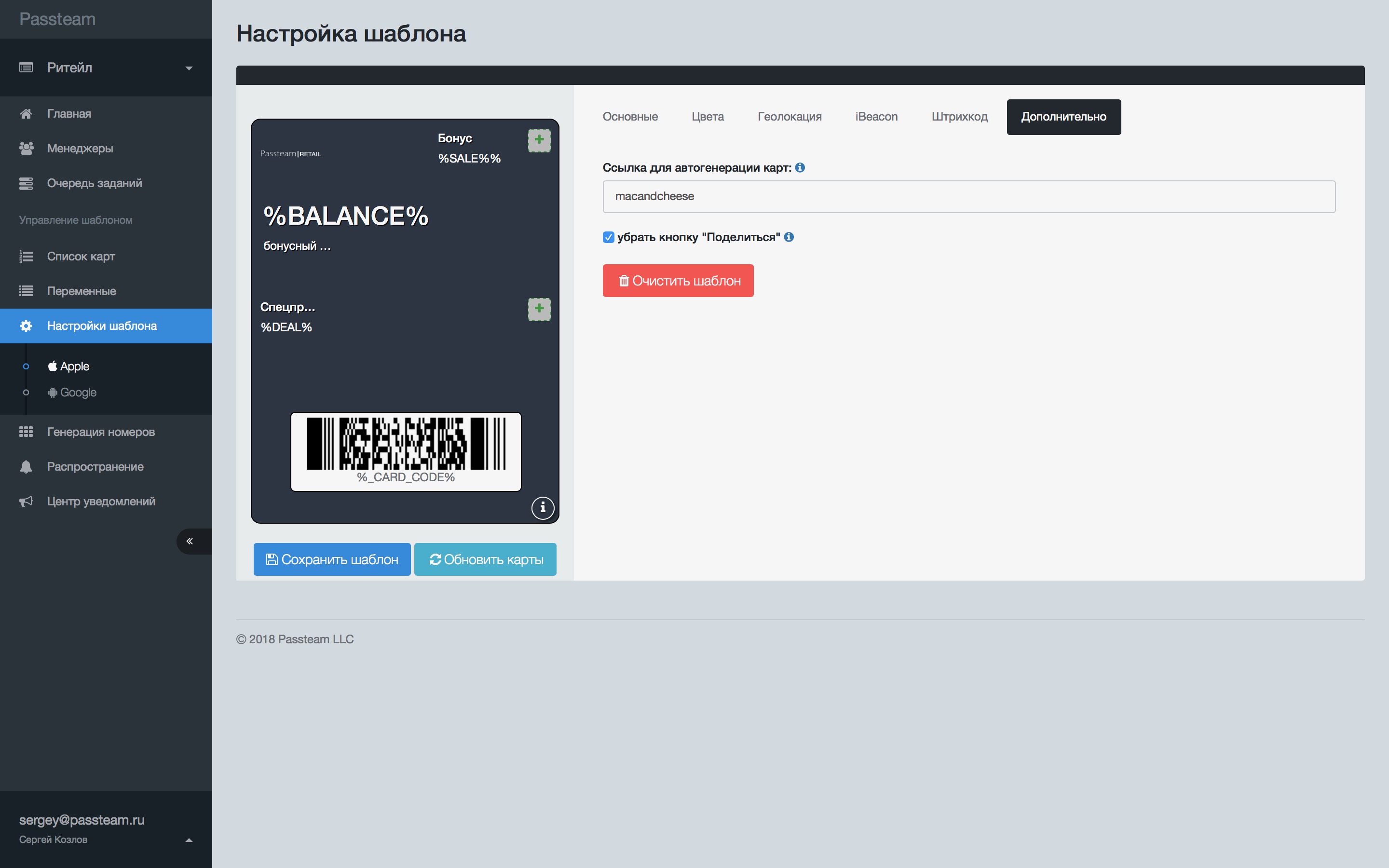Click the green plus icon beside the Бонус field
The width and height of the screenshot is (1389, 868).
pos(539,140)
